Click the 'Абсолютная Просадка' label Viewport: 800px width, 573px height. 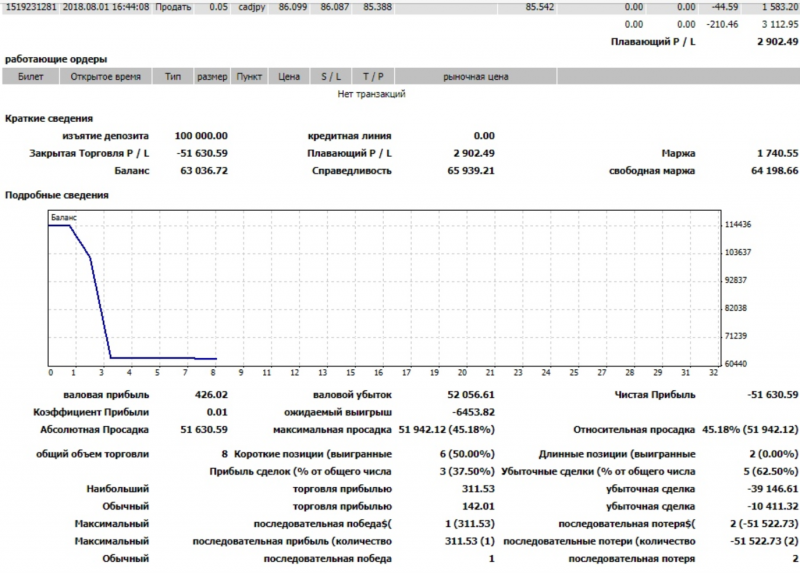[94, 430]
